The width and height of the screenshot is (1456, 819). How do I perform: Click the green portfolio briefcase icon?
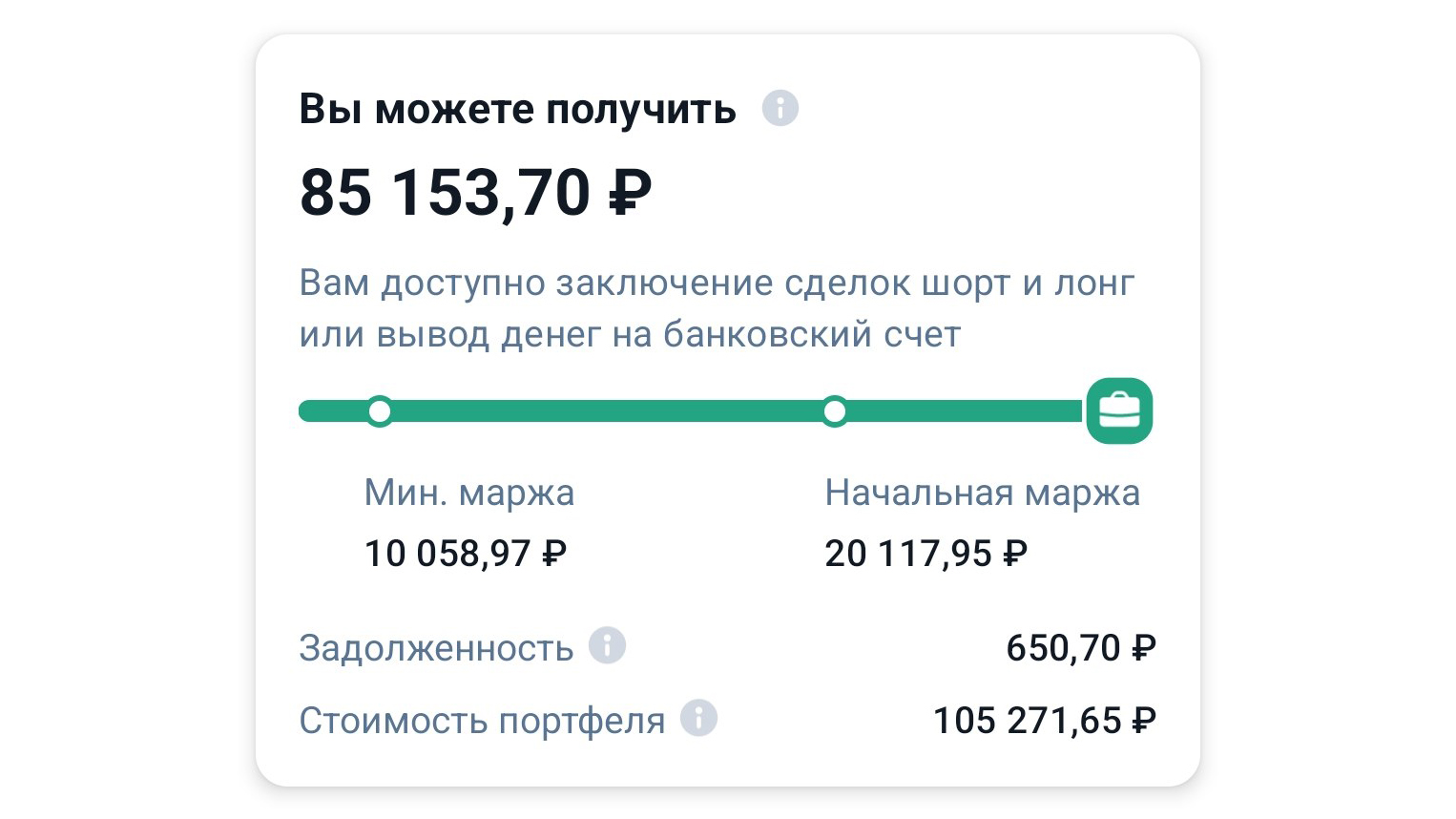coord(1119,411)
